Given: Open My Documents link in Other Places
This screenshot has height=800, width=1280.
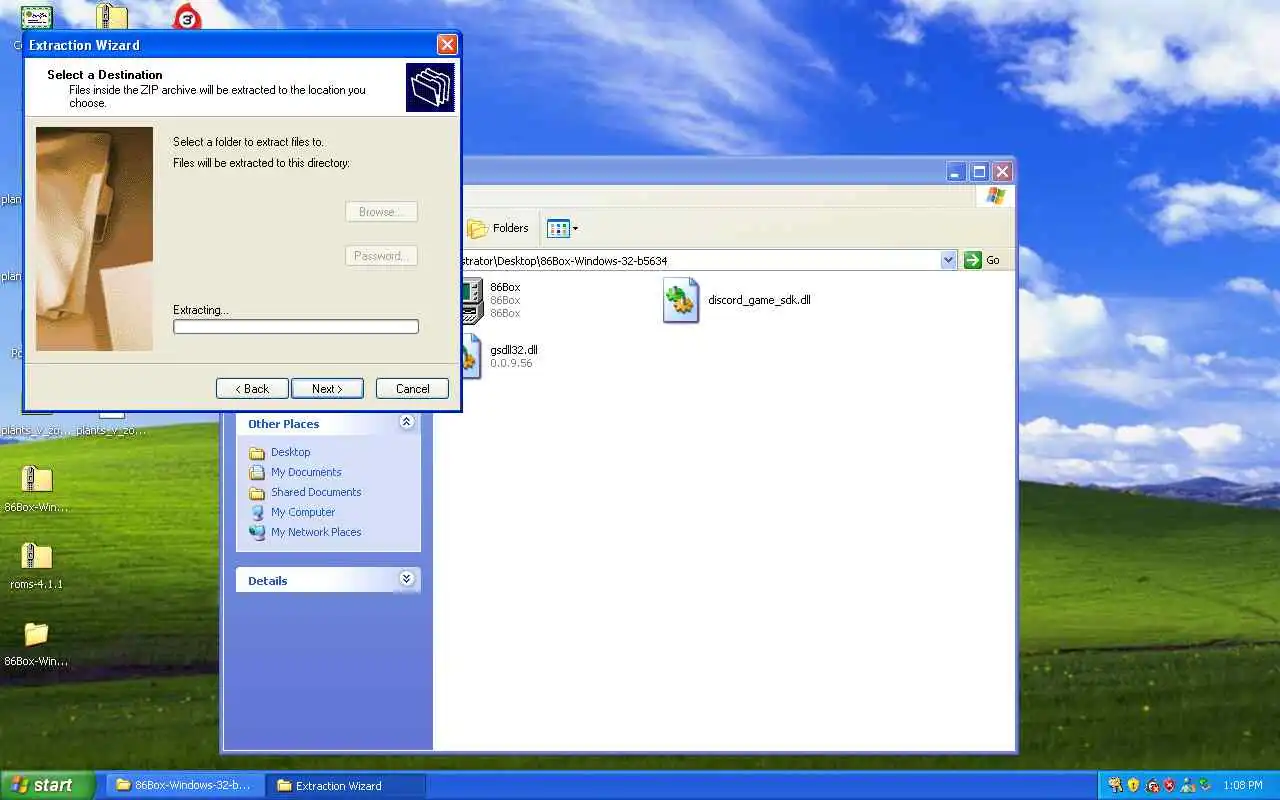Looking at the screenshot, I should (x=306, y=472).
